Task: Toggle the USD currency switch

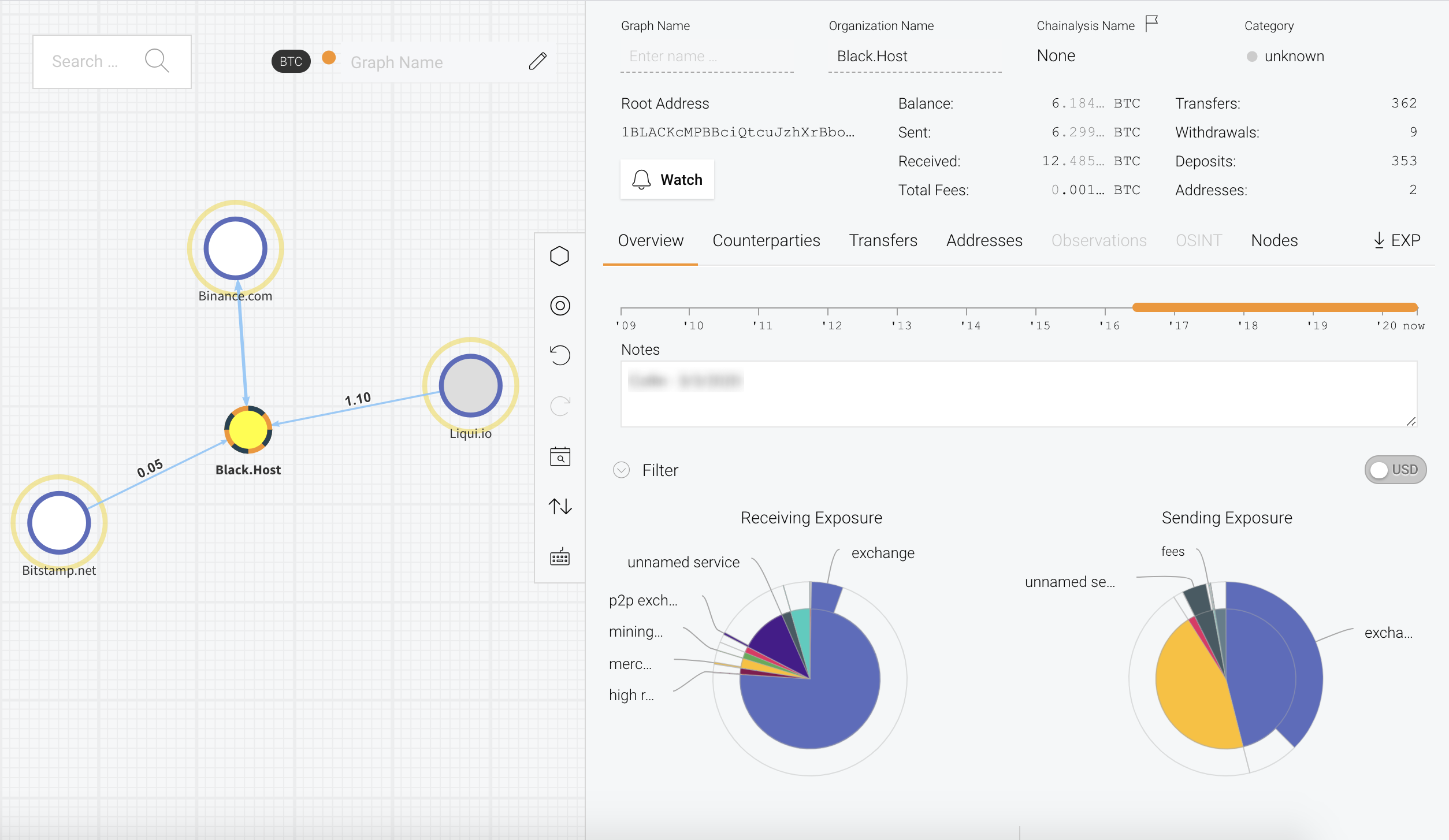Action: (1395, 470)
